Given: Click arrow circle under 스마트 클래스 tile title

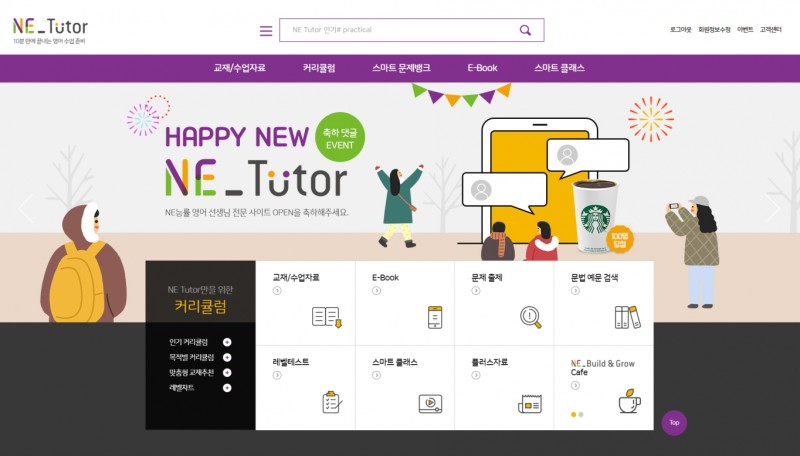Looking at the screenshot, I should [377, 375].
